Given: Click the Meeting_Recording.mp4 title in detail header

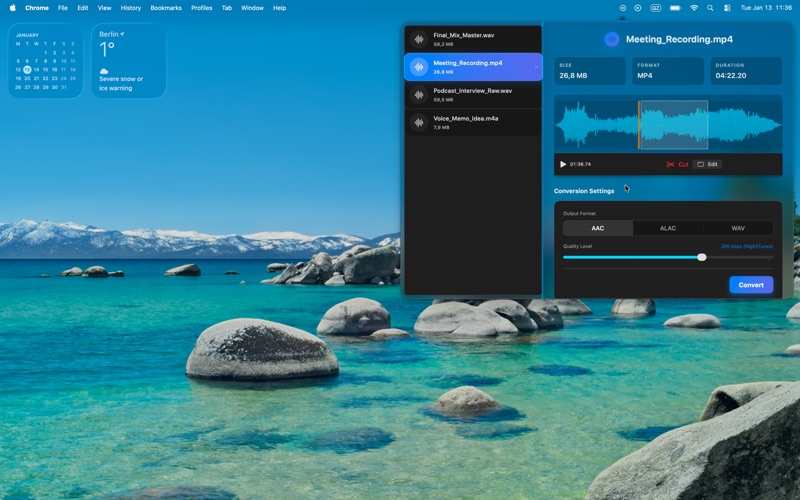Looking at the screenshot, I should (679, 39).
